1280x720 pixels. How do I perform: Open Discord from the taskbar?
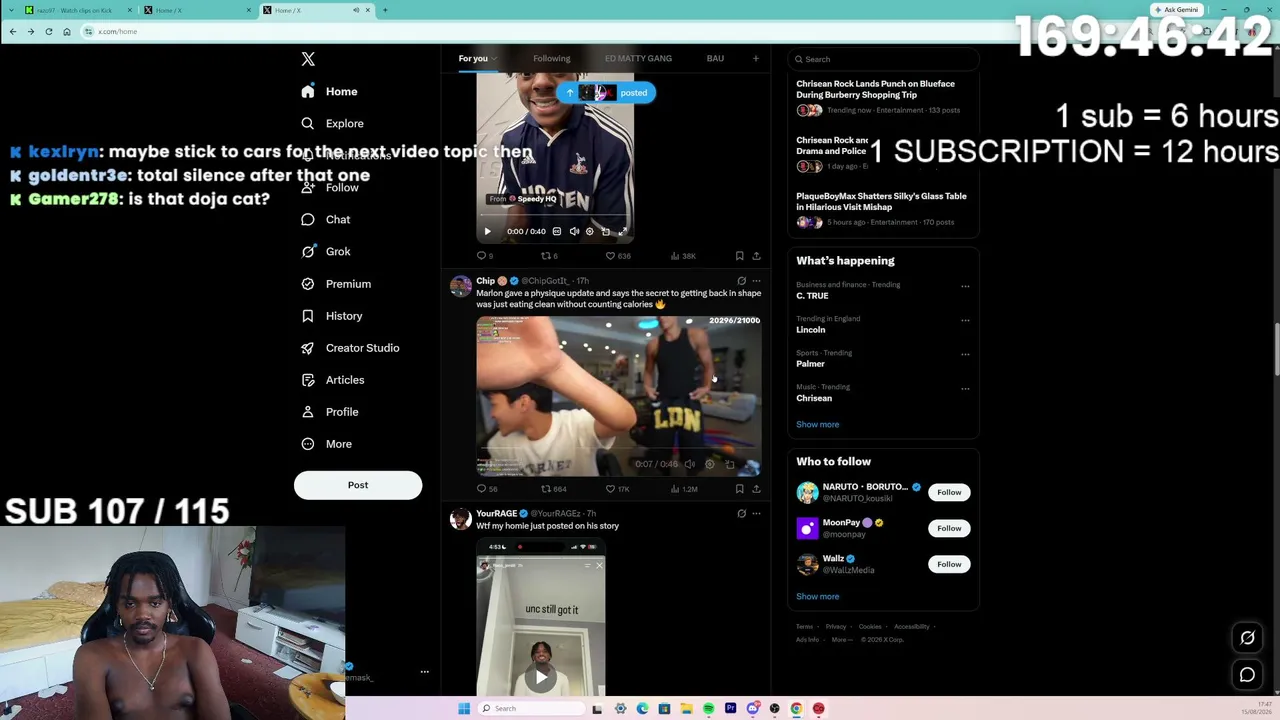[752, 708]
